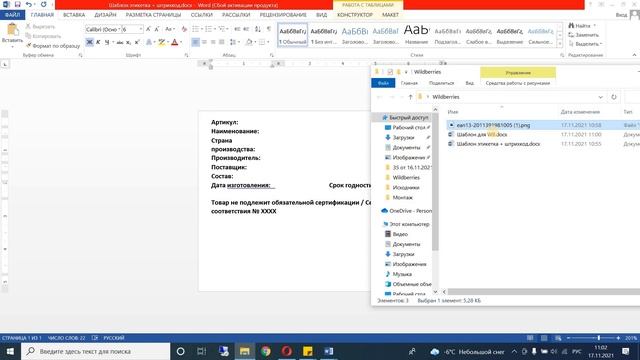The width and height of the screenshot is (640, 360).
Task: Click the Заменить (Replace) button
Action: click(584, 35)
